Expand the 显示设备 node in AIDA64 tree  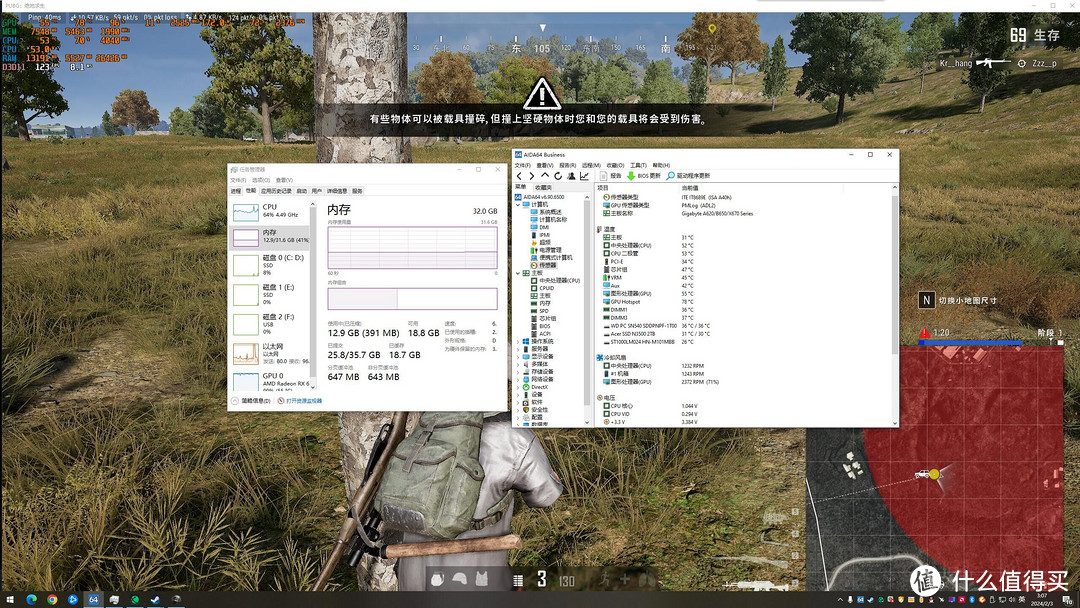pyautogui.click(x=518, y=357)
